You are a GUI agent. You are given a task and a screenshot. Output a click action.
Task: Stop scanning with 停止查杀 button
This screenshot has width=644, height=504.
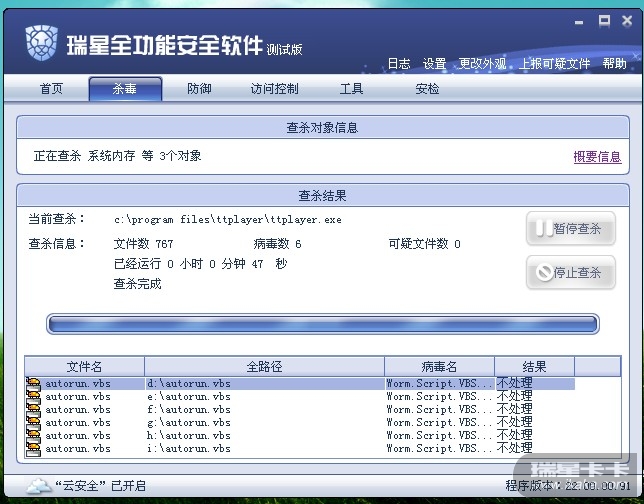[x=571, y=272]
